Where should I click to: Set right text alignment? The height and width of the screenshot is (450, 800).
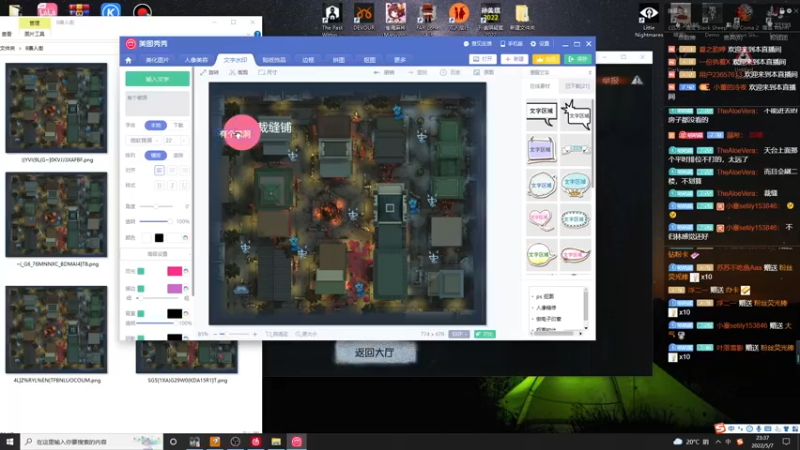(184, 170)
